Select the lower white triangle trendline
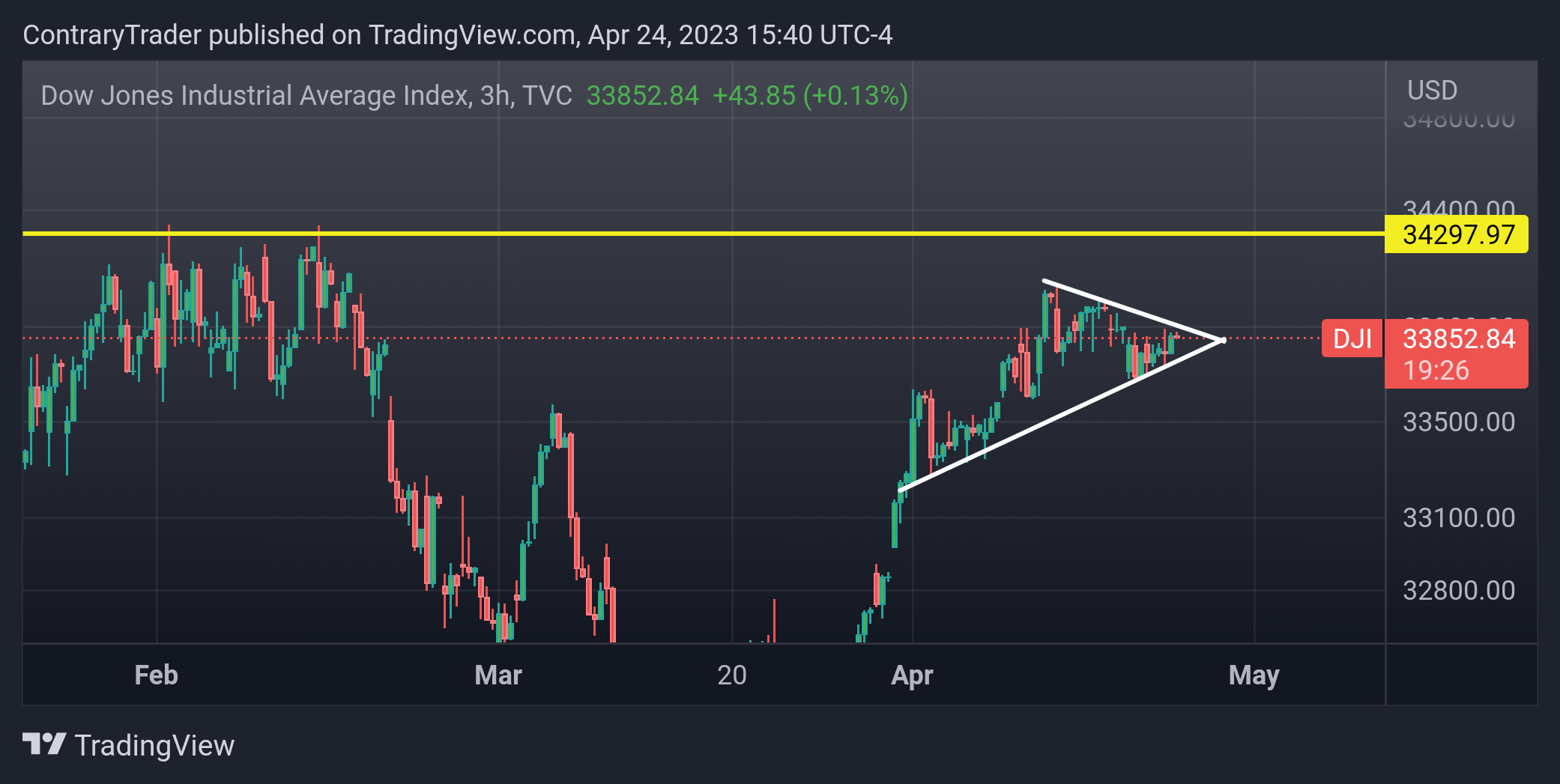The height and width of the screenshot is (784, 1560). (x=1061, y=416)
